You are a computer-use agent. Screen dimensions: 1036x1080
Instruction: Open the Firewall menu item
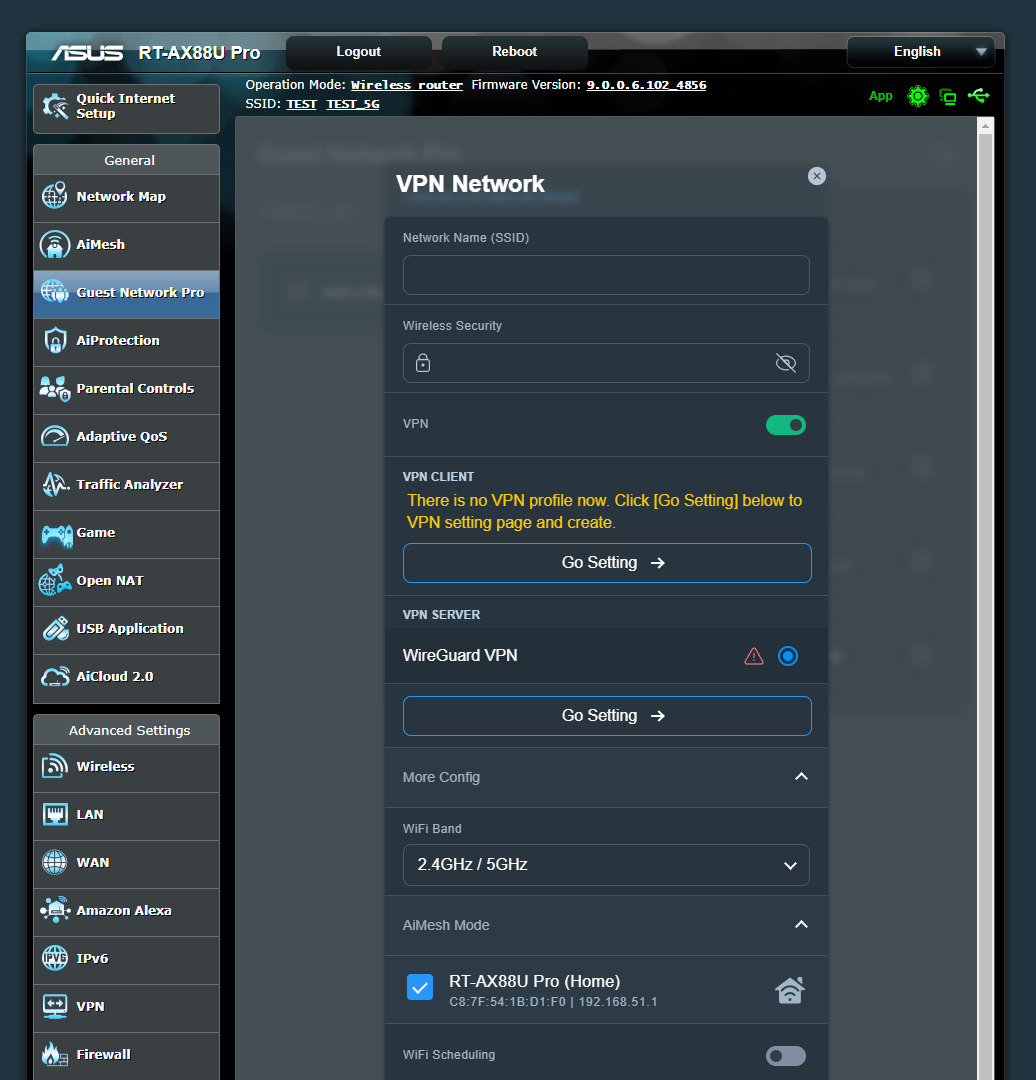coord(127,1056)
